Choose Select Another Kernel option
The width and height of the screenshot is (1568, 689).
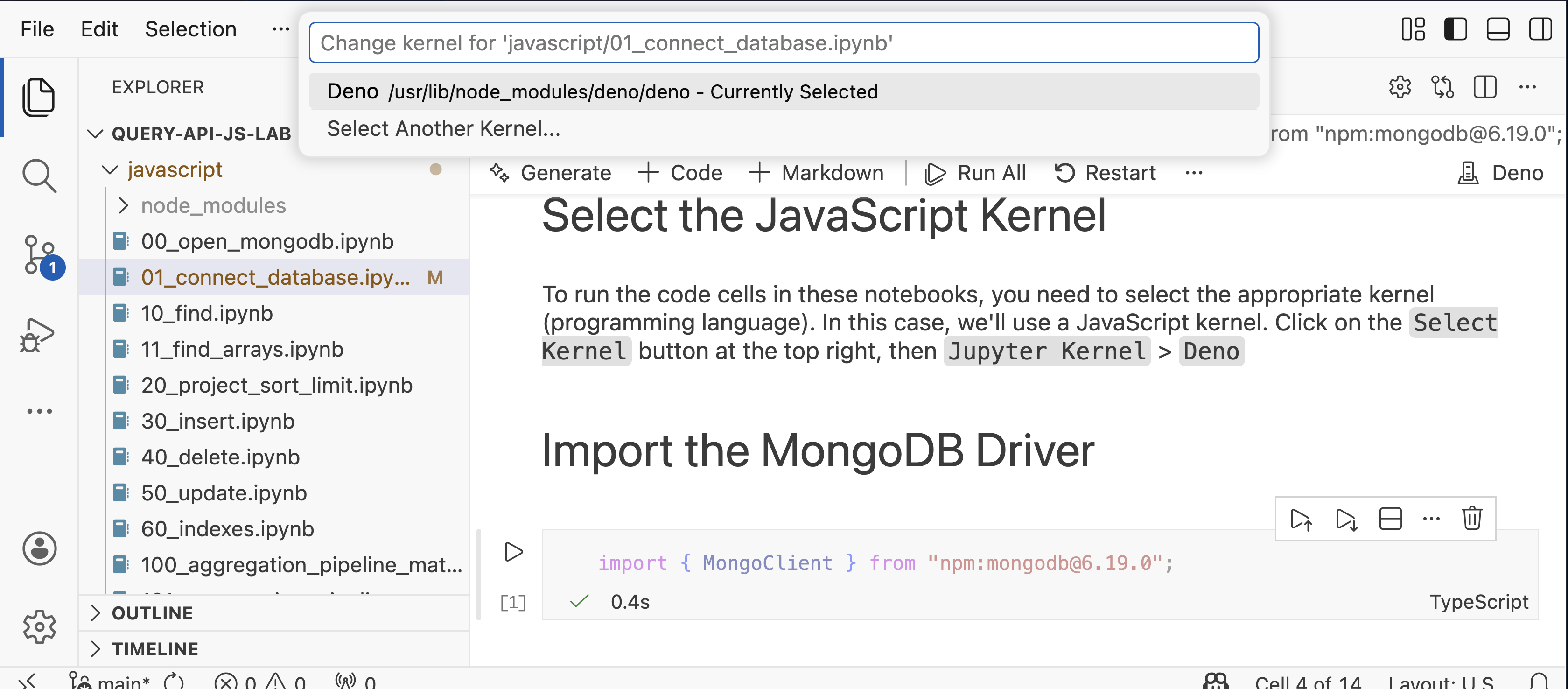(x=443, y=129)
